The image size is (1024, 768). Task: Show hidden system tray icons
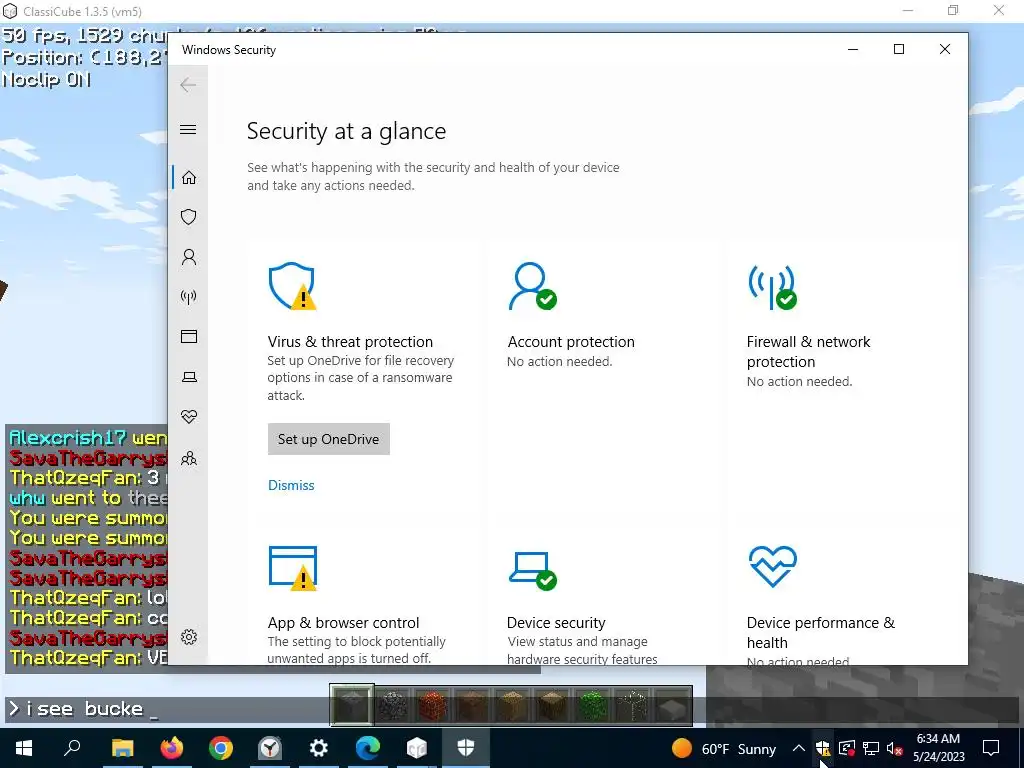tap(799, 748)
